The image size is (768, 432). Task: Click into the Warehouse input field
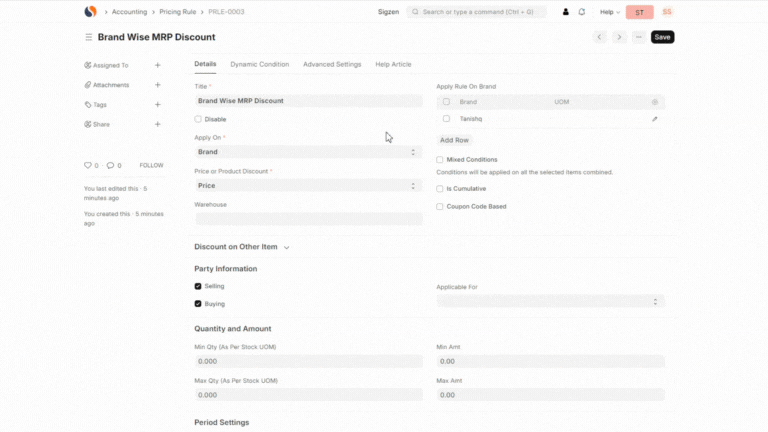(x=308, y=218)
